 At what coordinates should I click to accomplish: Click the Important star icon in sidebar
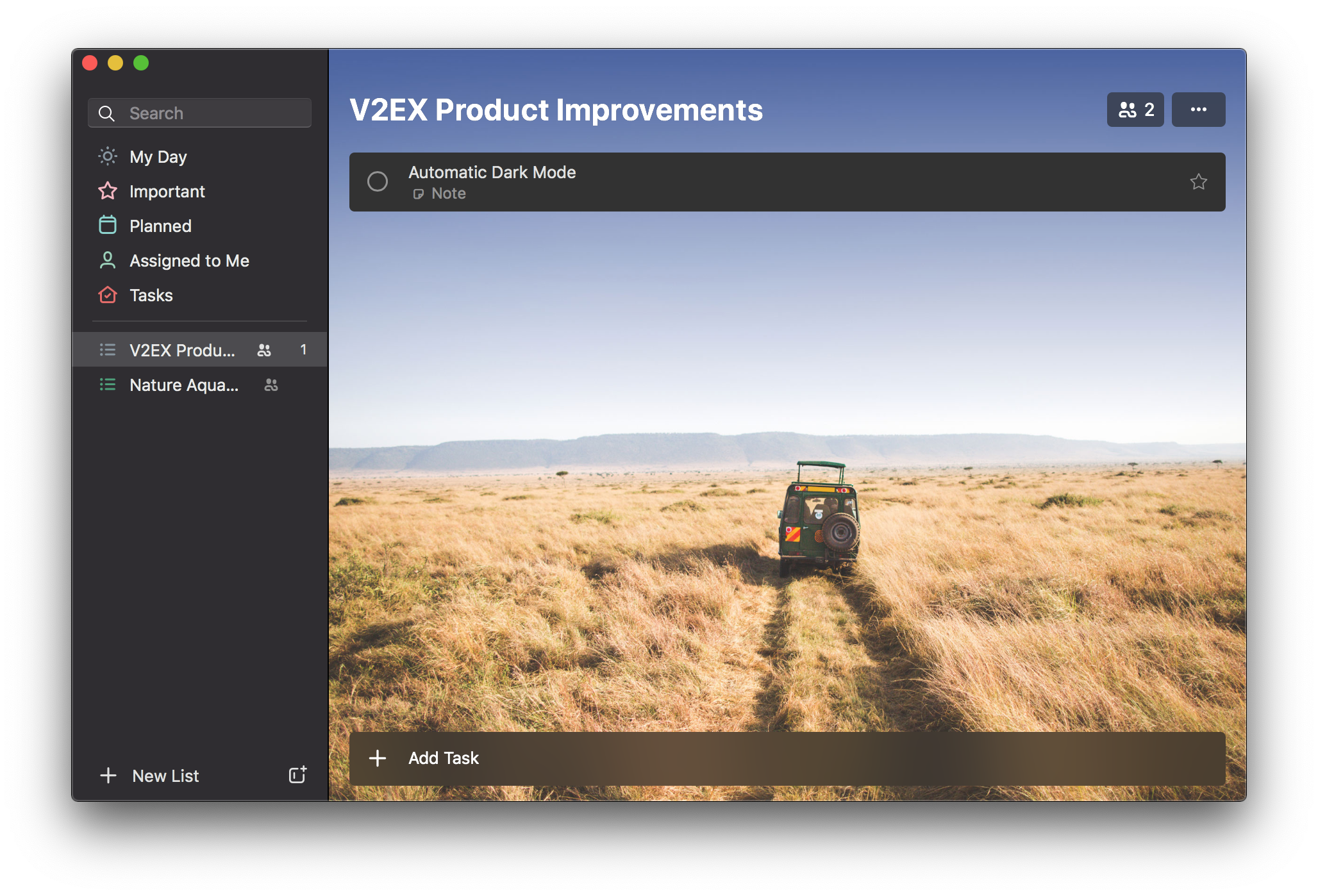108,191
